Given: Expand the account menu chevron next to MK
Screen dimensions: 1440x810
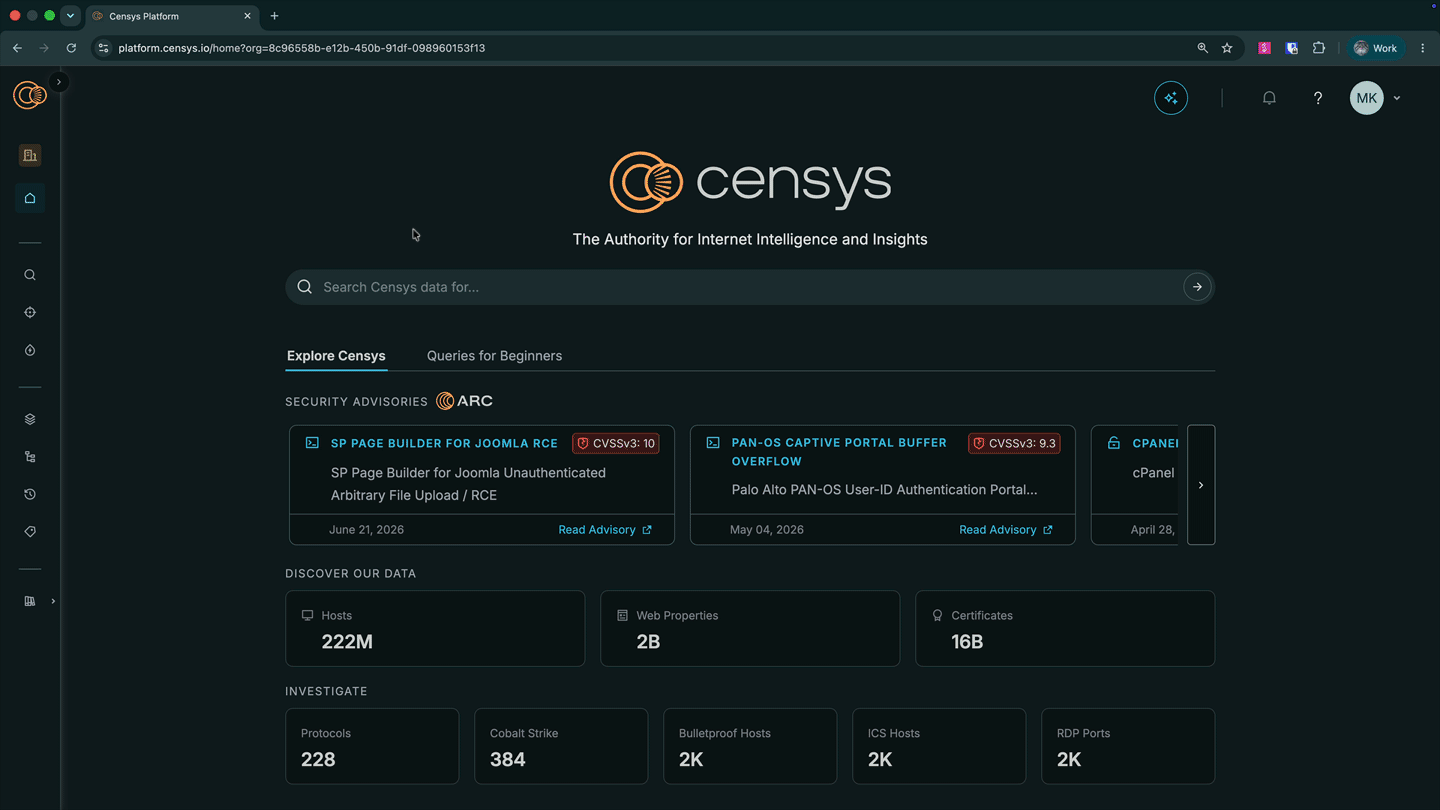Looking at the screenshot, I should click(1397, 98).
